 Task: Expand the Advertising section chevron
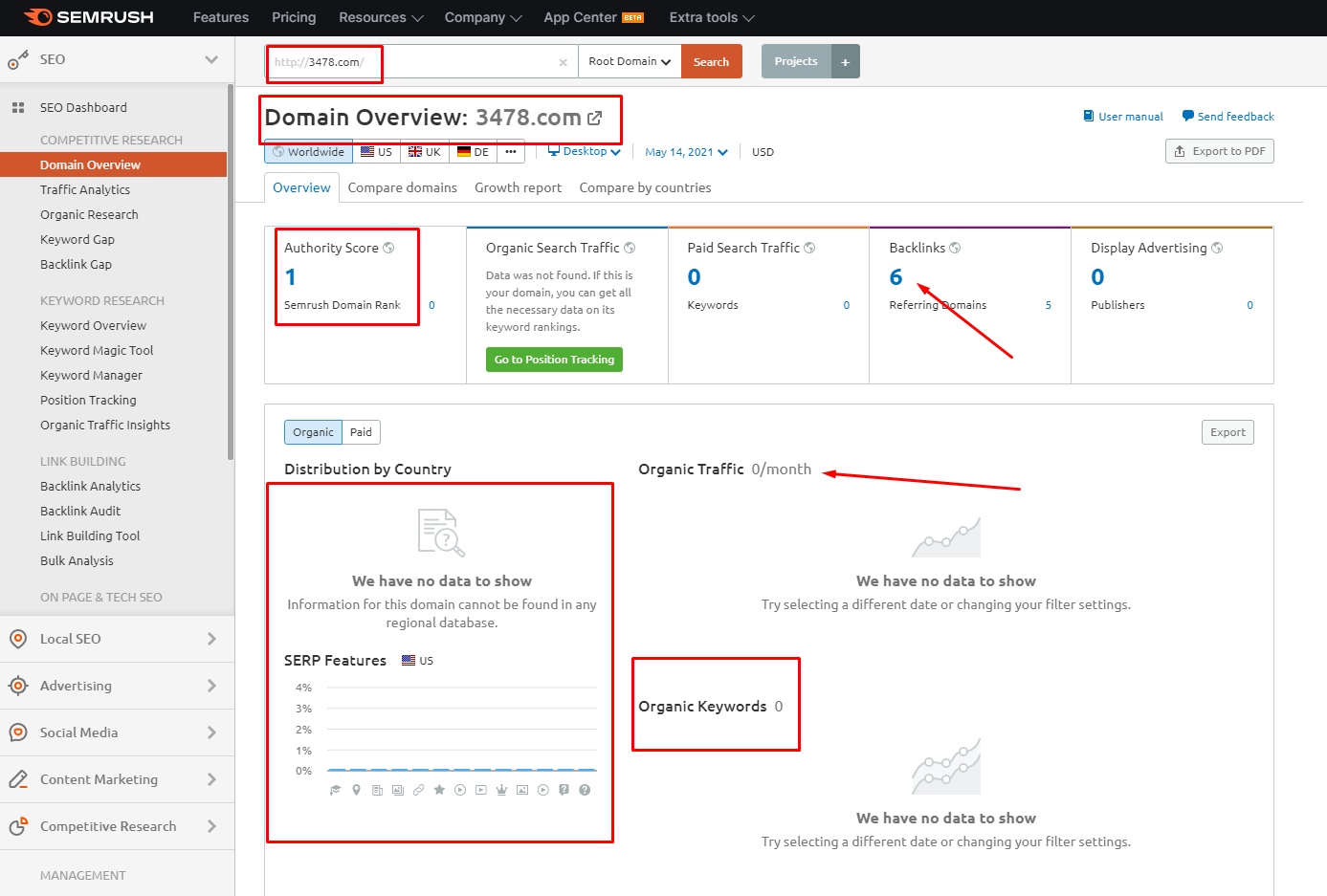pos(211,686)
